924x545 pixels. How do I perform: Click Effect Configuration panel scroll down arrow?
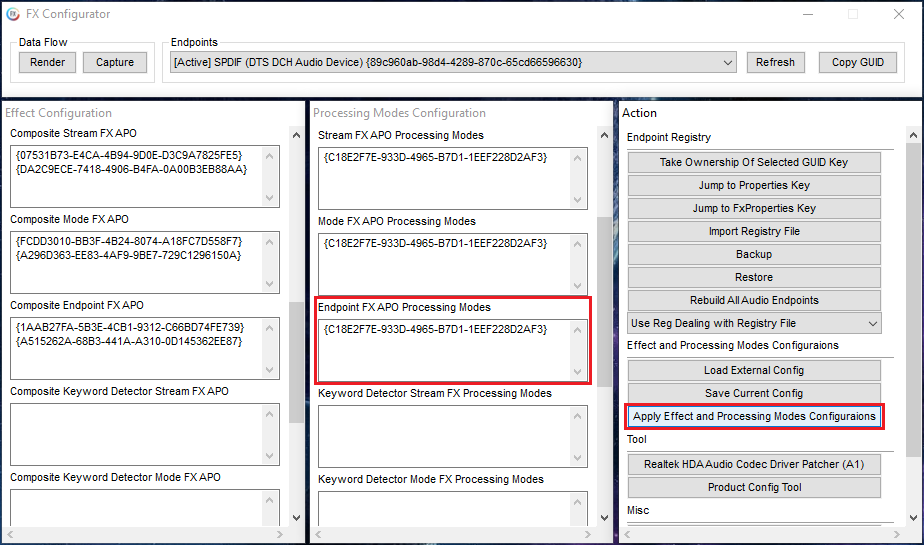(x=296, y=518)
